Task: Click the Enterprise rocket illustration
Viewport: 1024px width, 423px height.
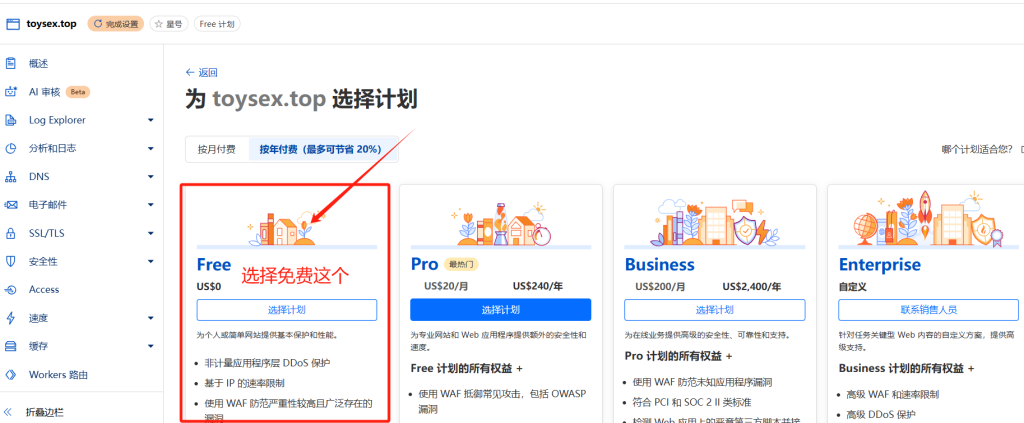Action: (929, 219)
